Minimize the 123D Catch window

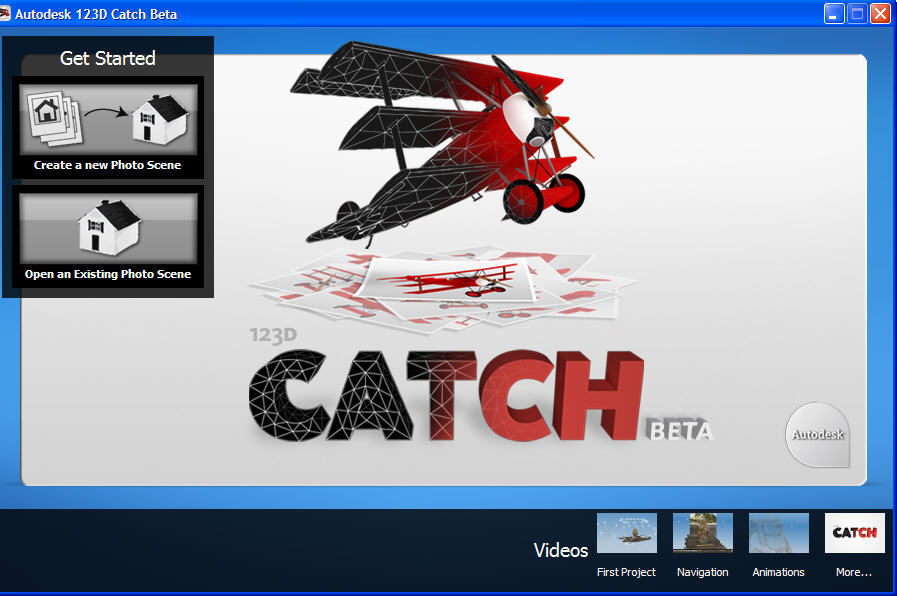tap(834, 14)
